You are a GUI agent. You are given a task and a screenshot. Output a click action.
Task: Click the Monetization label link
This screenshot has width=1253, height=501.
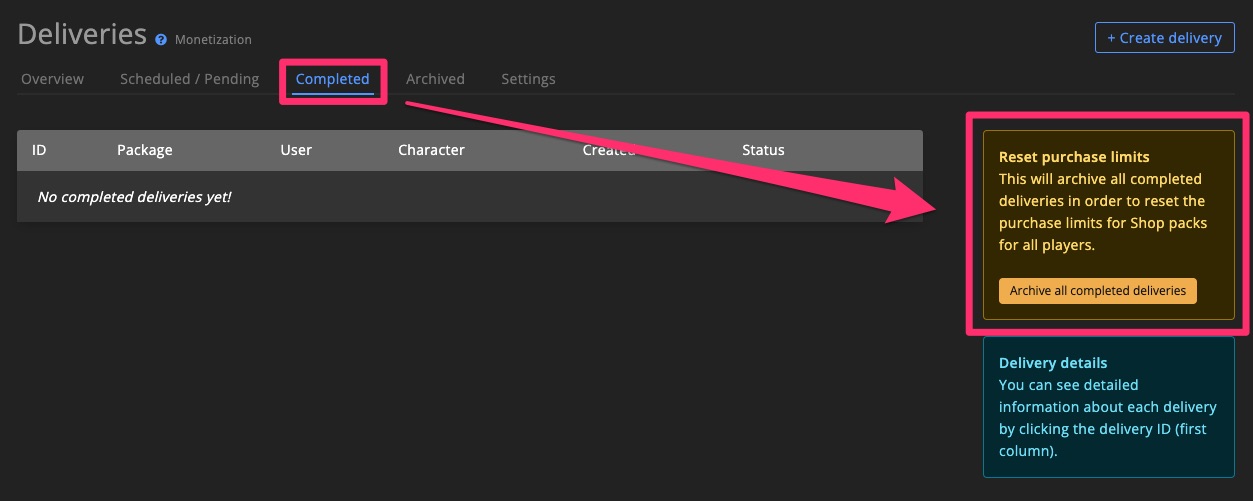tap(213, 40)
